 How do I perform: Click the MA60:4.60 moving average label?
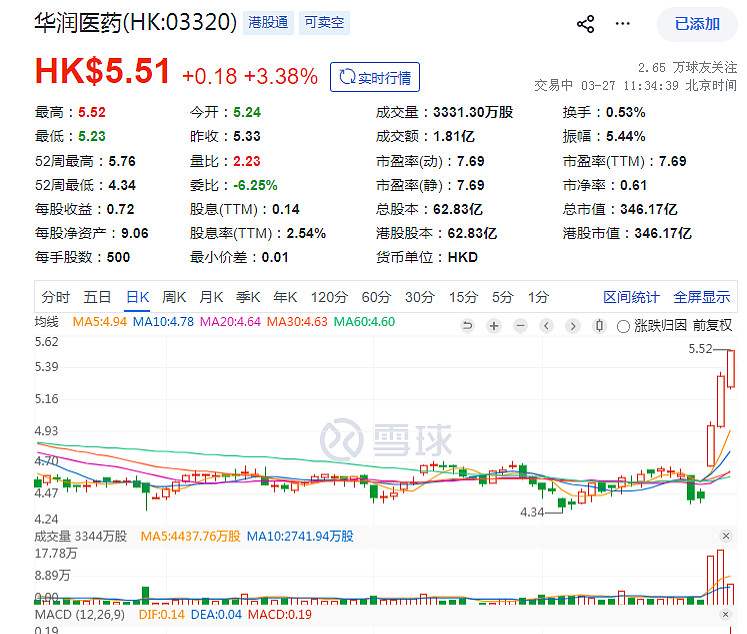[364, 322]
